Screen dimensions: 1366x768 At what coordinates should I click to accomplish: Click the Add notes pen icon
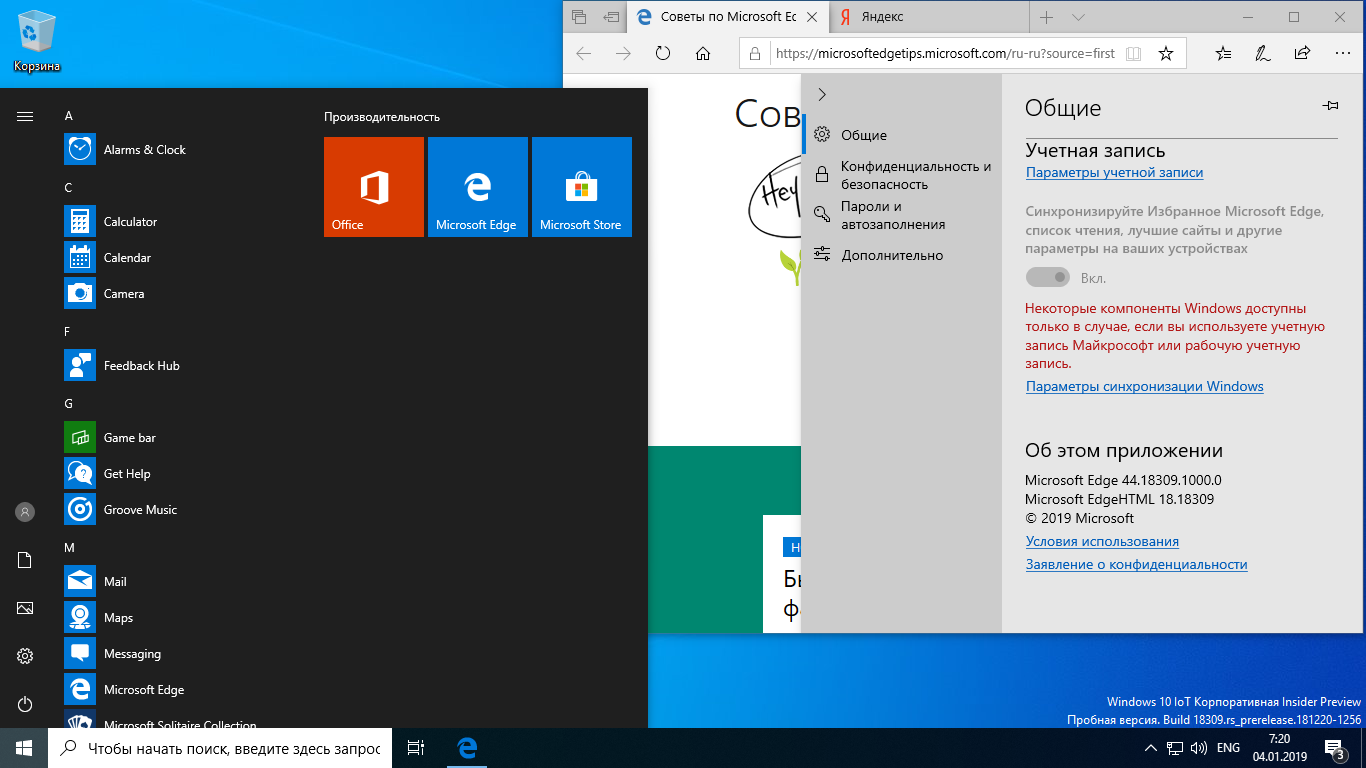coord(1263,53)
